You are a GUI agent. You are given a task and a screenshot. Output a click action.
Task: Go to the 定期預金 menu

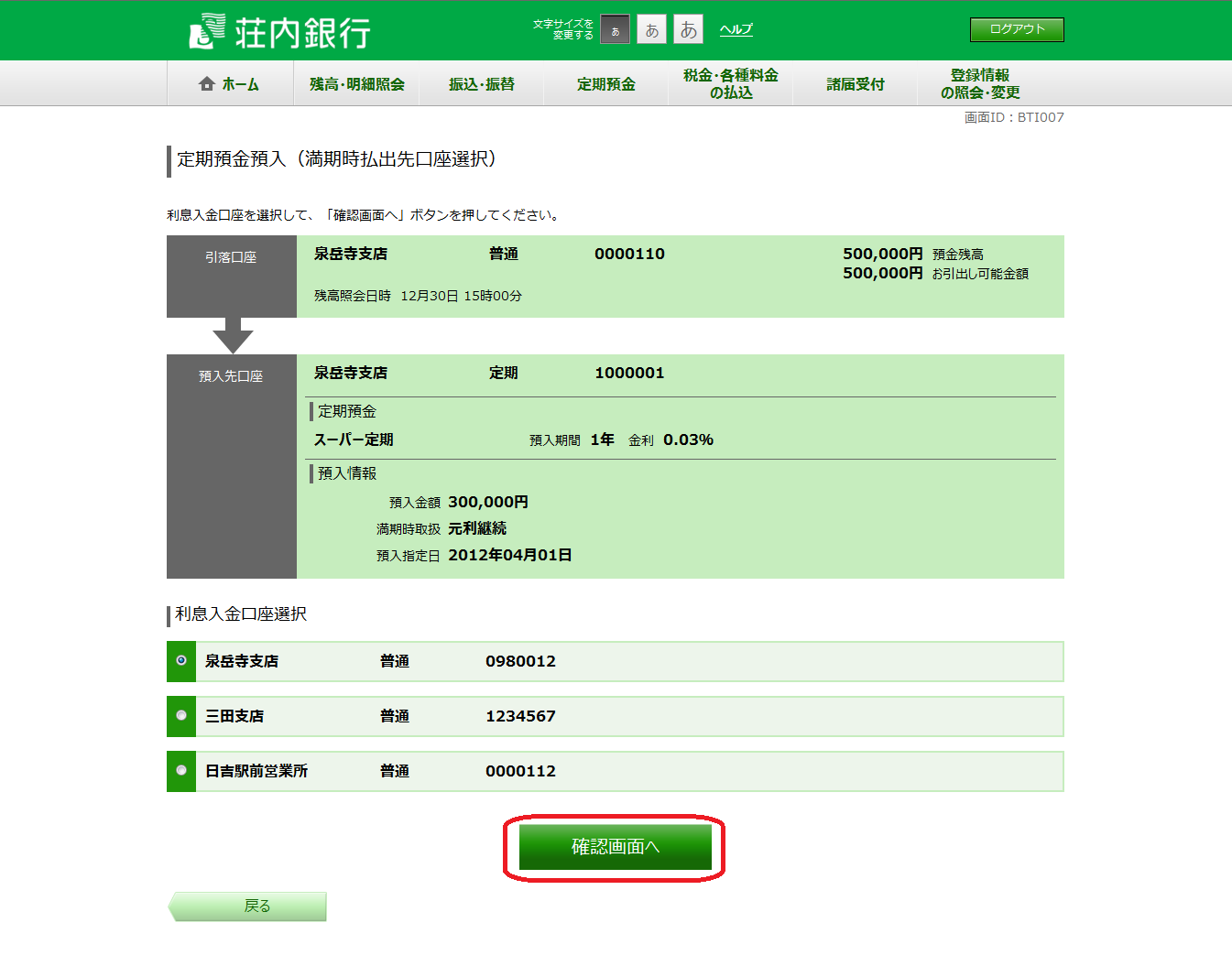click(x=605, y=84)
